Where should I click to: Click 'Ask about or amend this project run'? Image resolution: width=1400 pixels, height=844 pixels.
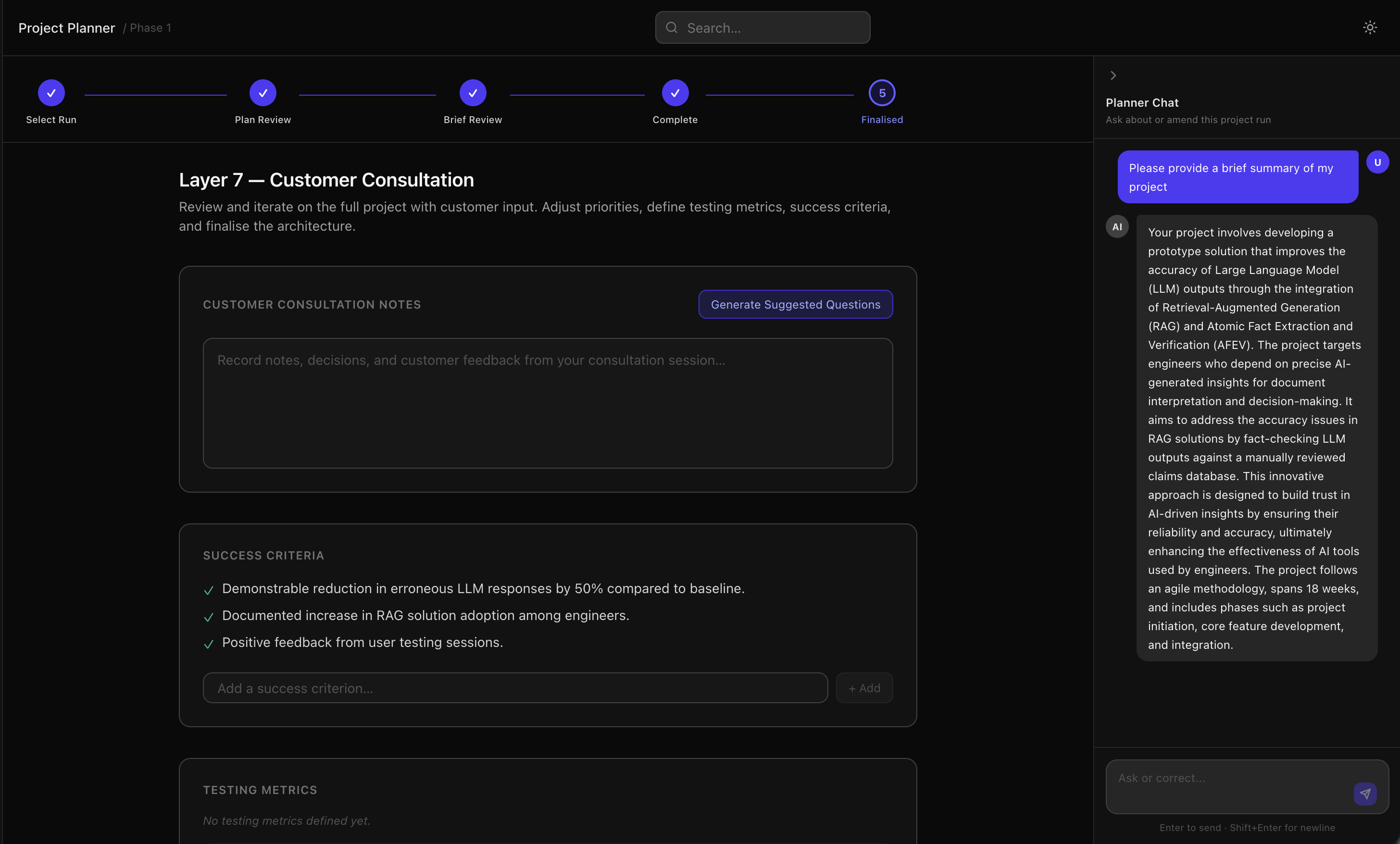pos(1188,120)
